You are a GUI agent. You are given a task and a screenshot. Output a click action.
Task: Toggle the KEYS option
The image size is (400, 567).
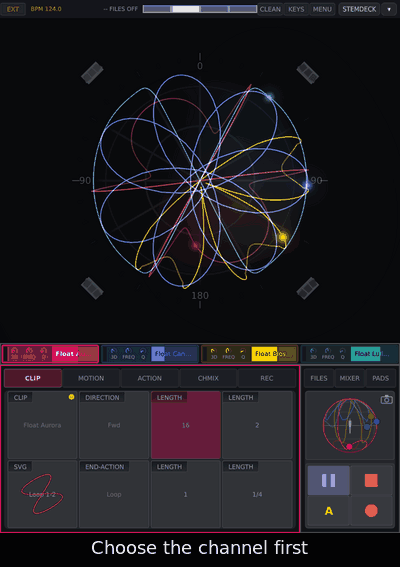(296, 9)
